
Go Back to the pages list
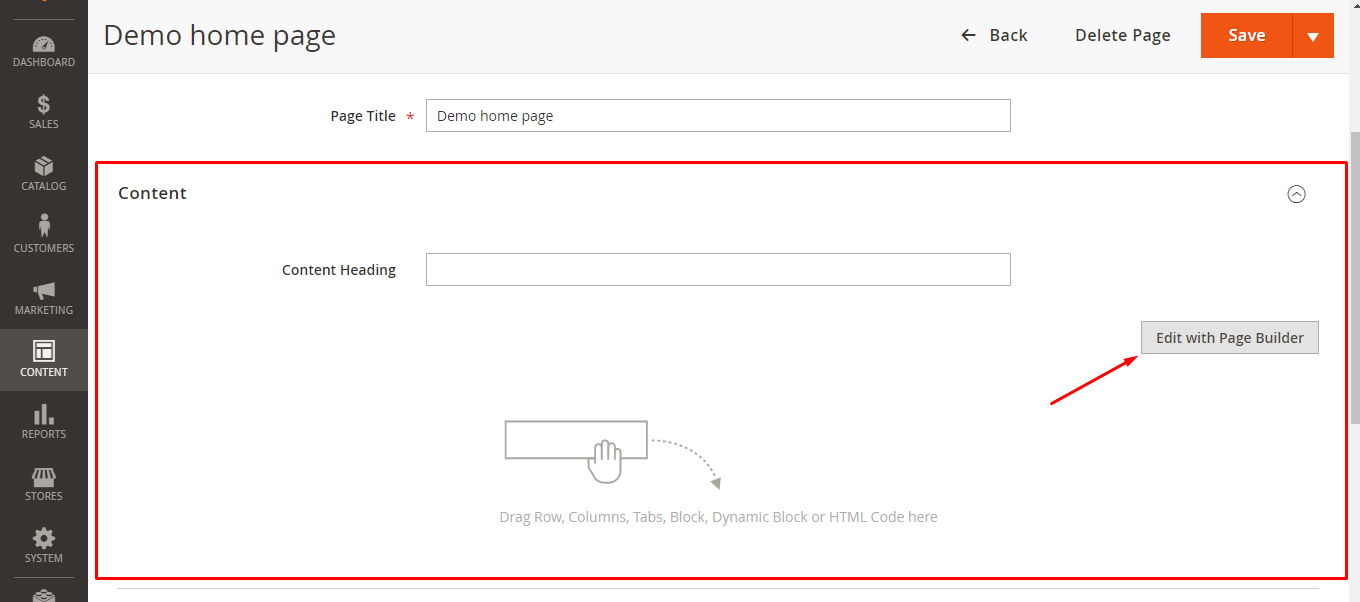point(994,35)
